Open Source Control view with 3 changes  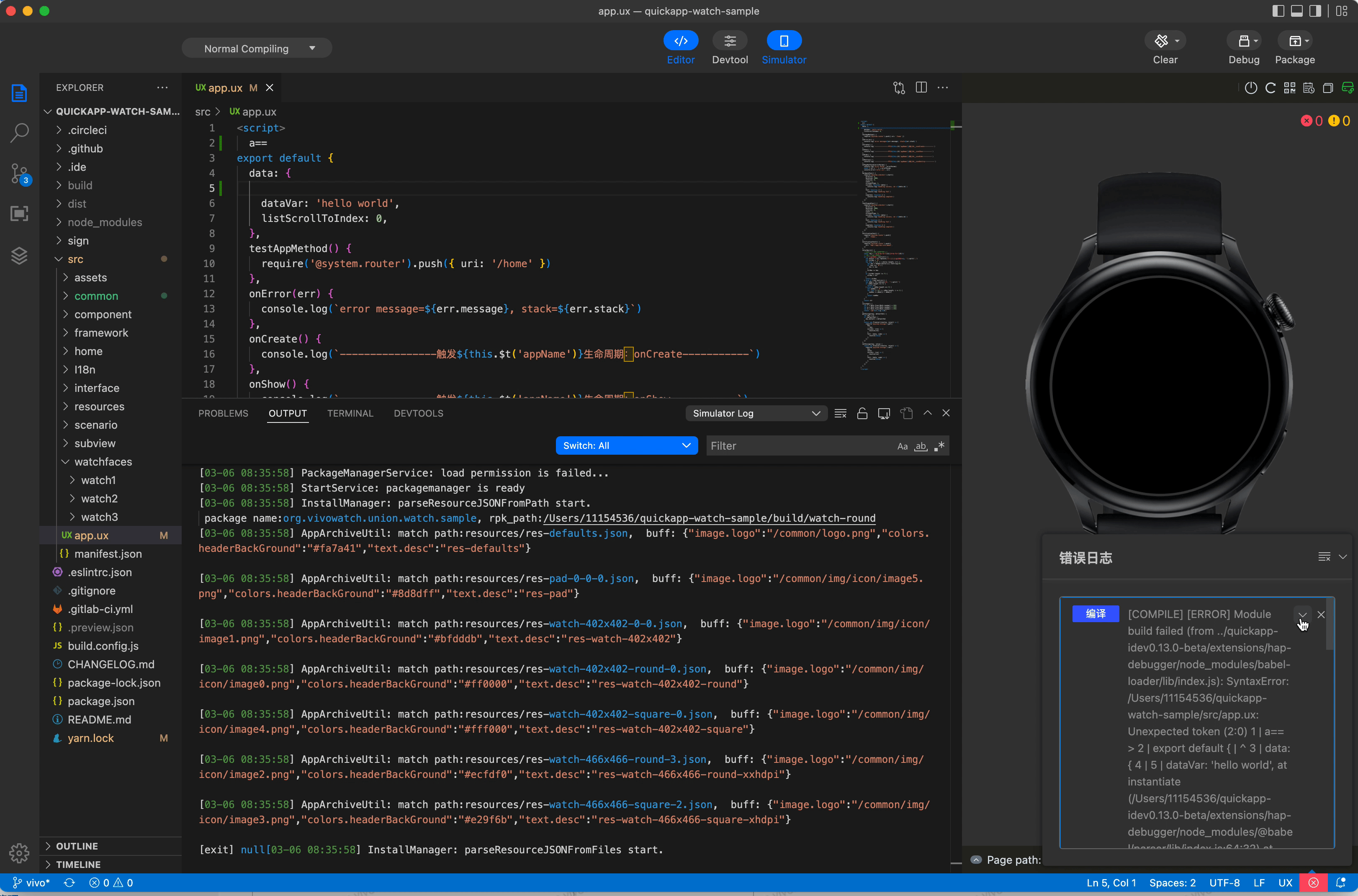(19, 174)
